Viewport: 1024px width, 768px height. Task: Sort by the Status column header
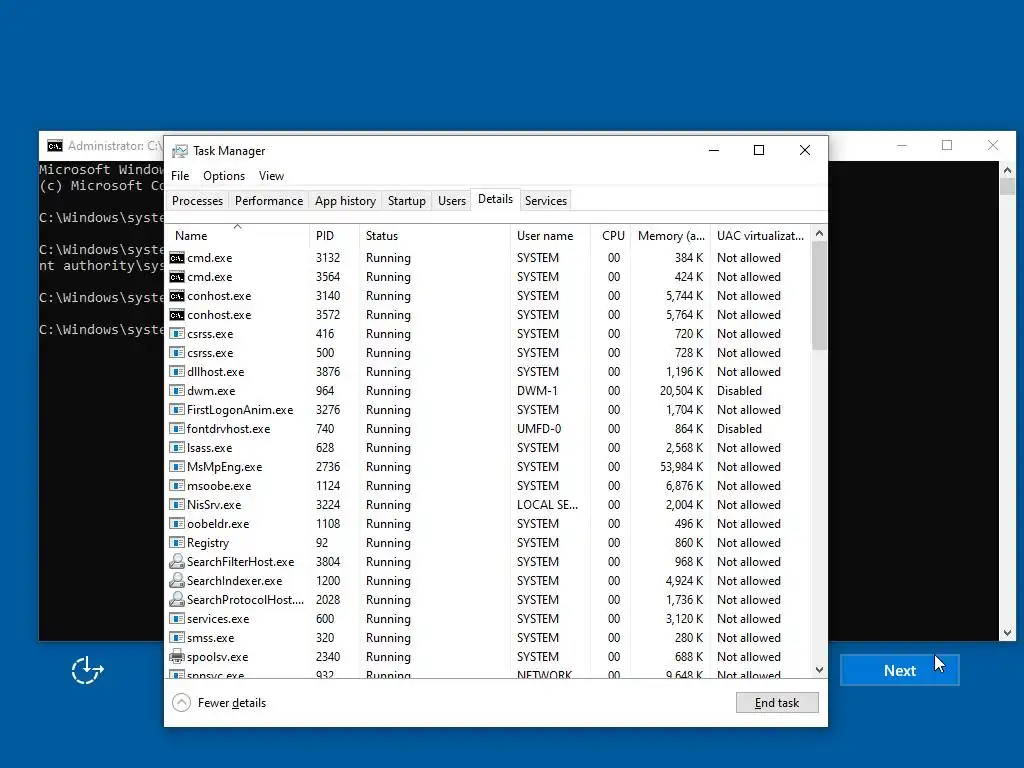tap(435, 236)
